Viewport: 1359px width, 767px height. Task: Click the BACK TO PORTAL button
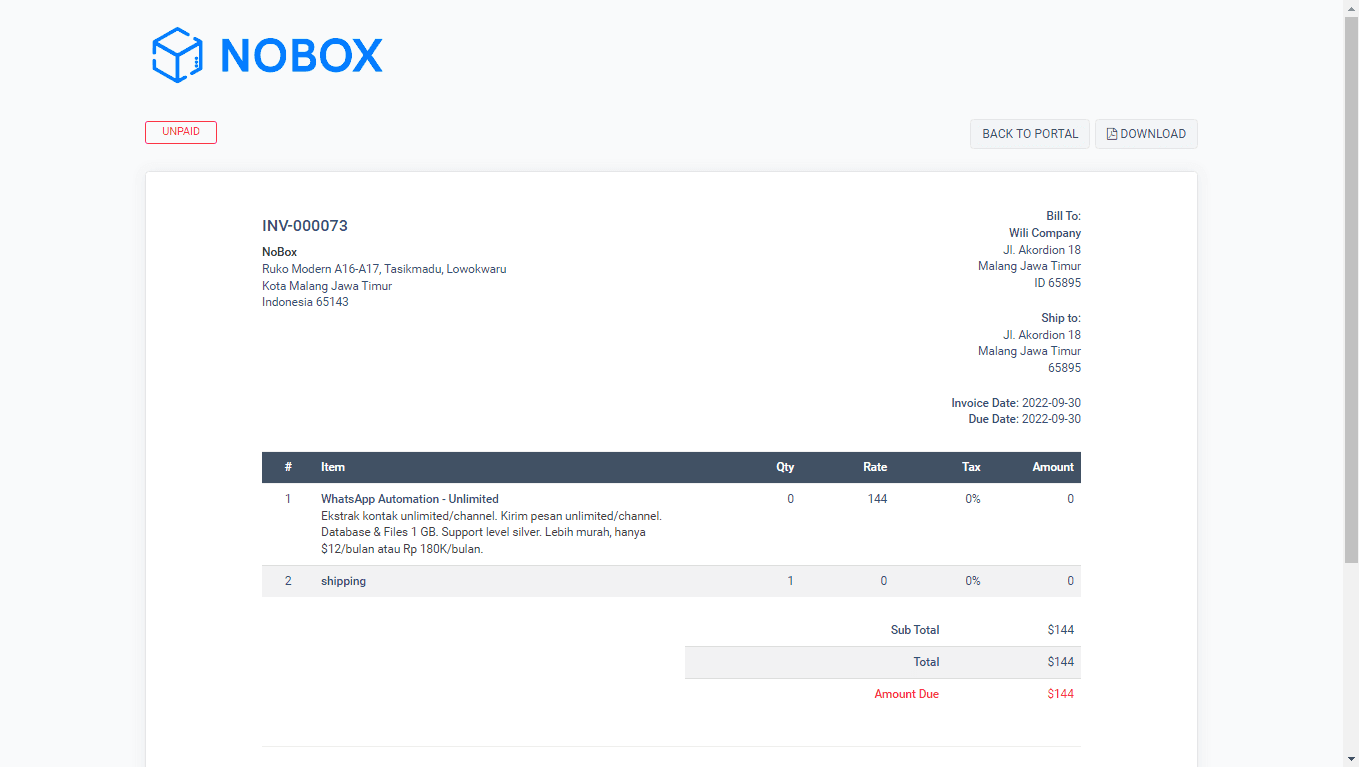(x=1029, y=133)
